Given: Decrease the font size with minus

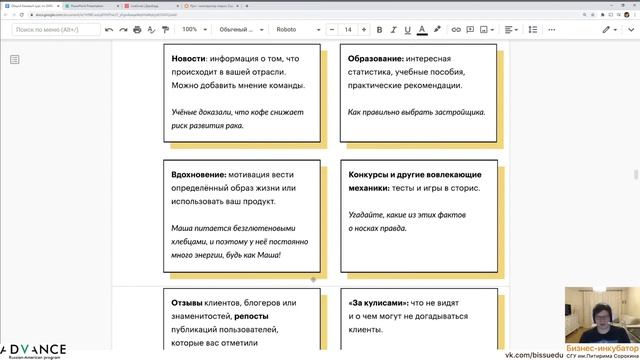Looking at the screenshot, I should pos(332,30).
